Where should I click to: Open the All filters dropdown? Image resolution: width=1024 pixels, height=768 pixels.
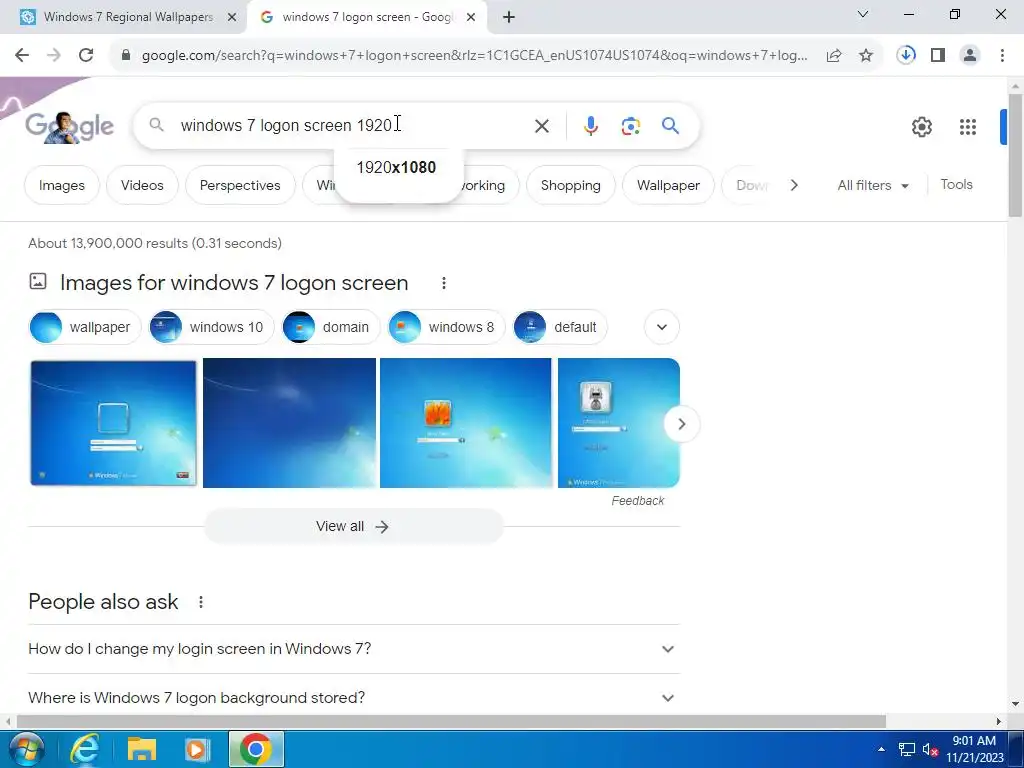[x=873, y=185]
